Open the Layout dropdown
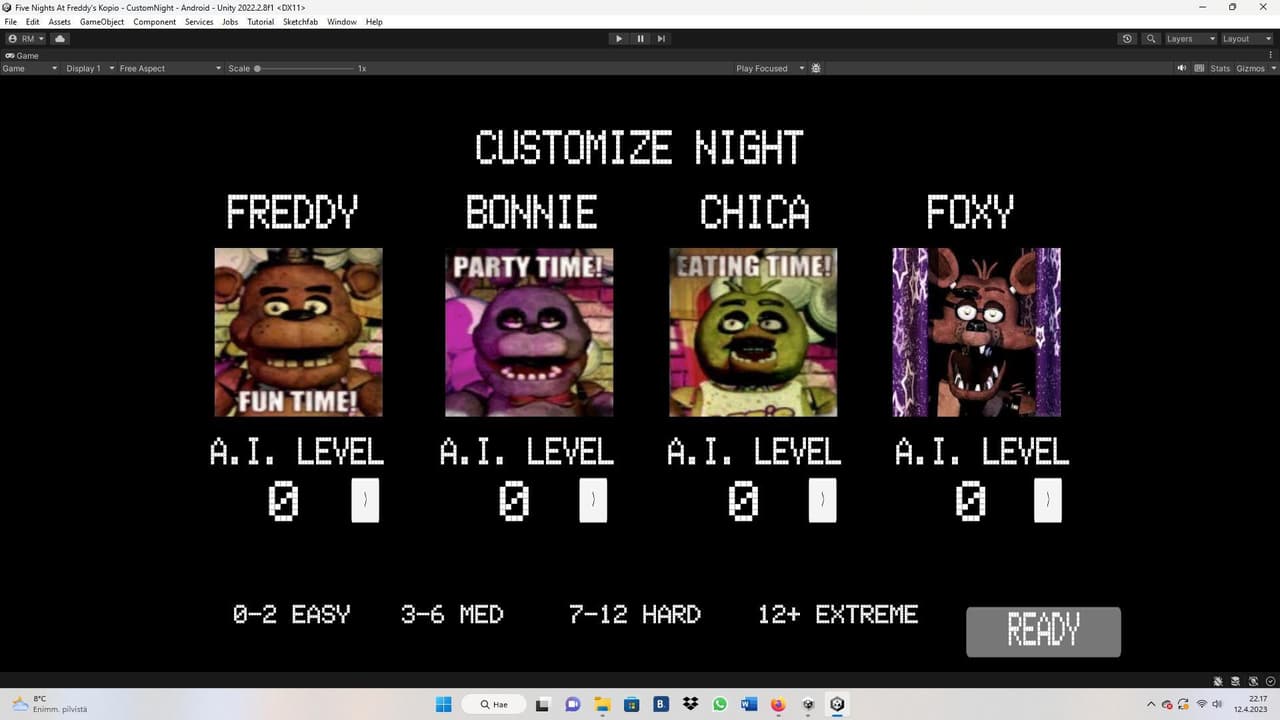 pyautogui.click(x=1247, y=38)
